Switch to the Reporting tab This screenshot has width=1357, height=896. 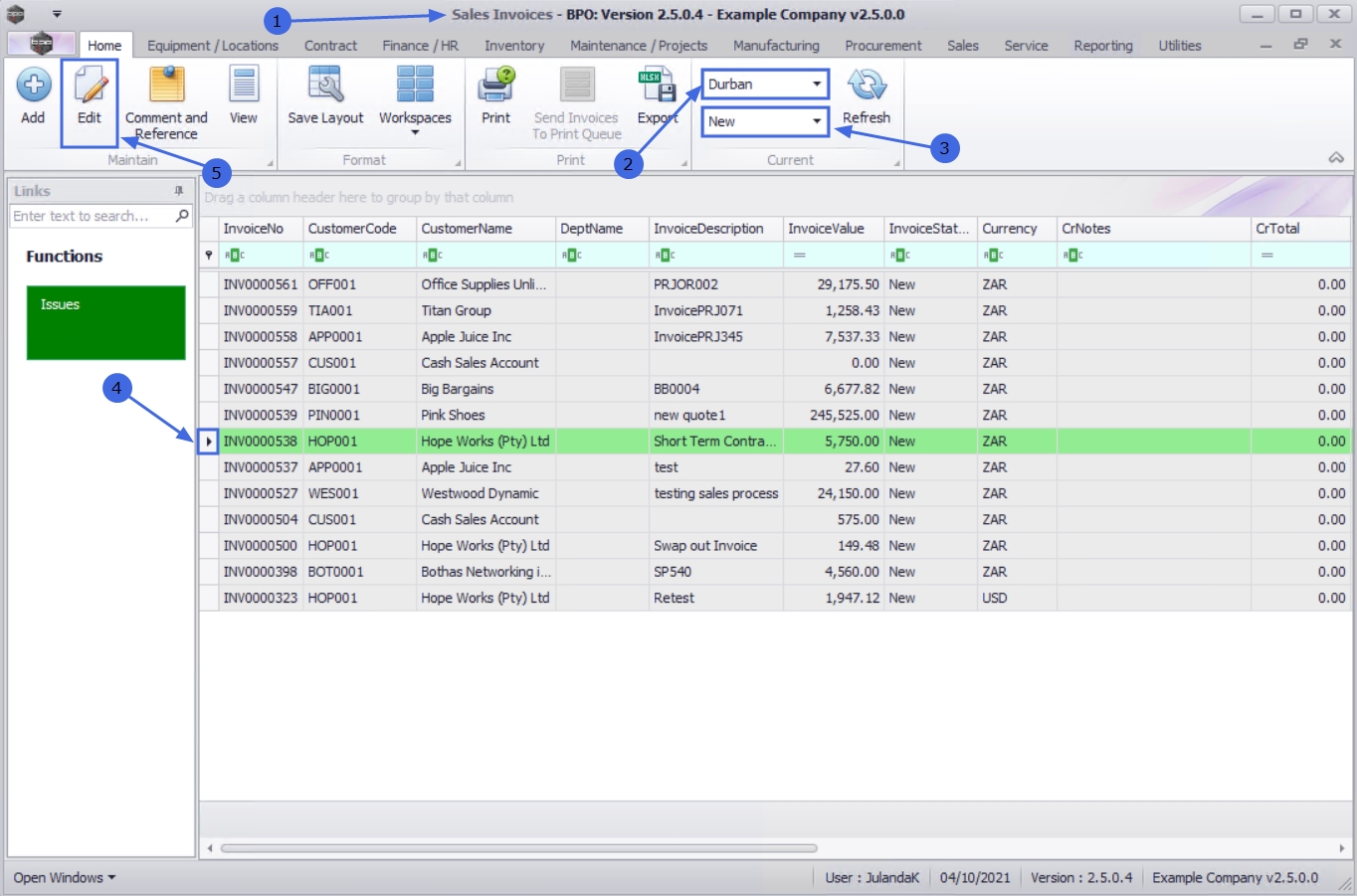[x=1103, y=46]
